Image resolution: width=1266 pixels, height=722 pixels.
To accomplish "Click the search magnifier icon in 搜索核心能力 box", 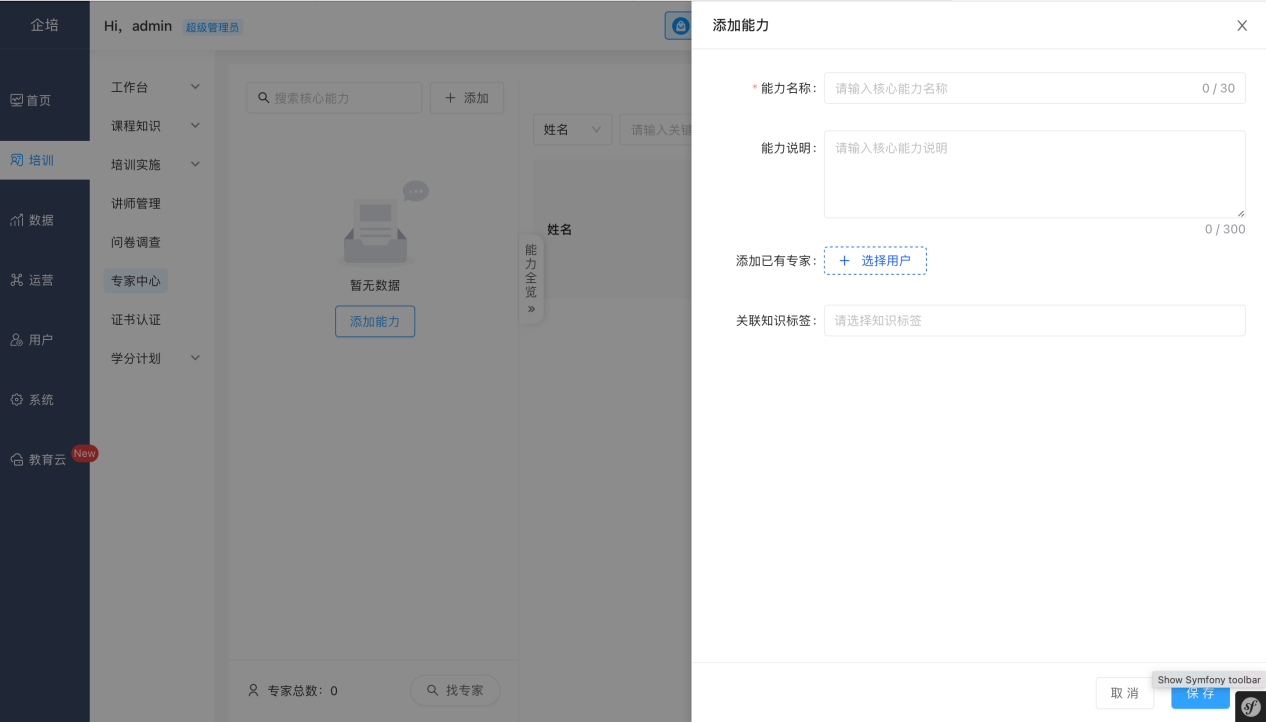I will pos(264,98).
